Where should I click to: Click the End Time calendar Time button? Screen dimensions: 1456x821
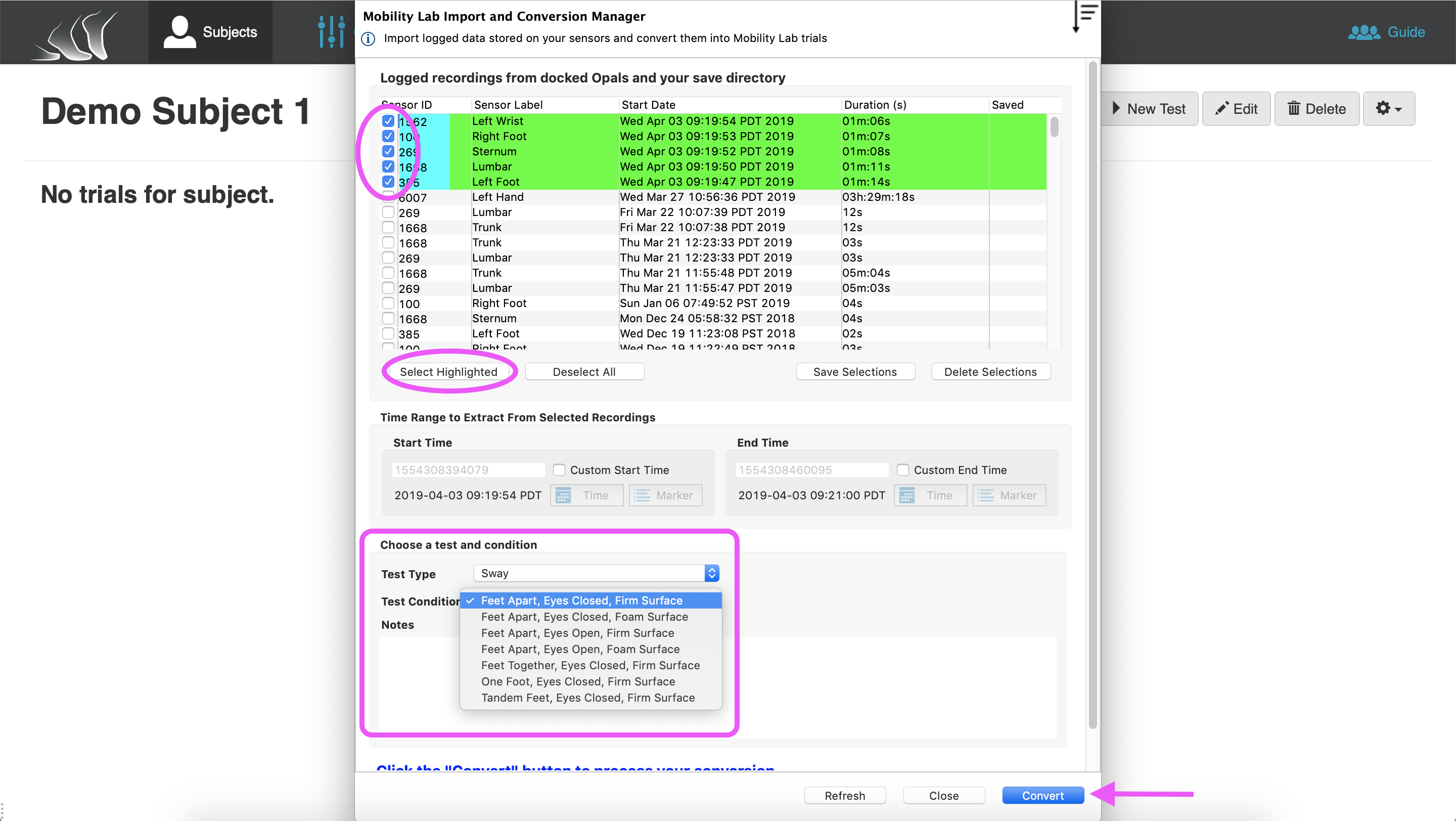pos(930,495)
